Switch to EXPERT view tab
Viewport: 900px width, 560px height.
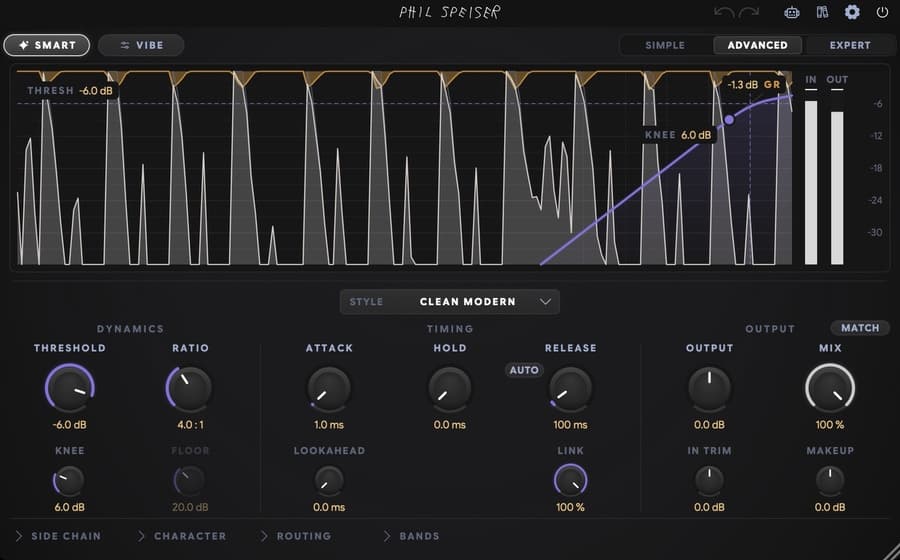849,45
